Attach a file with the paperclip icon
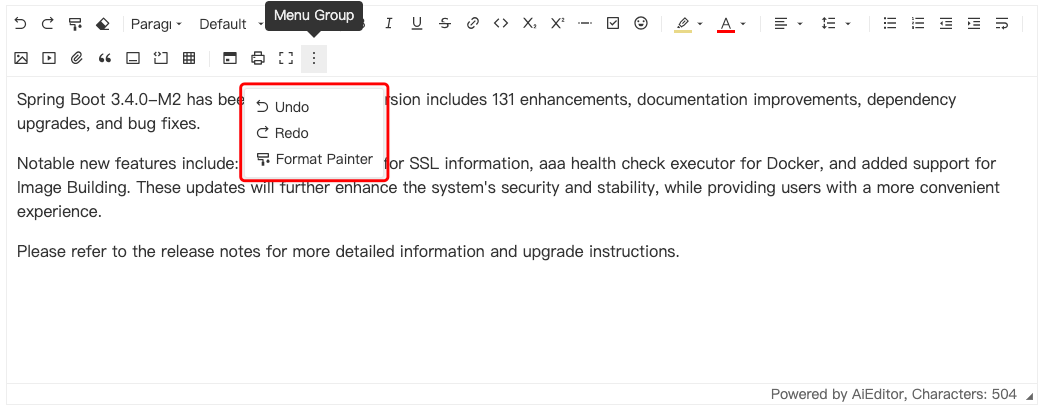Image resolution: width=1044 pixels, height=409 pixels. pos(77,59)
